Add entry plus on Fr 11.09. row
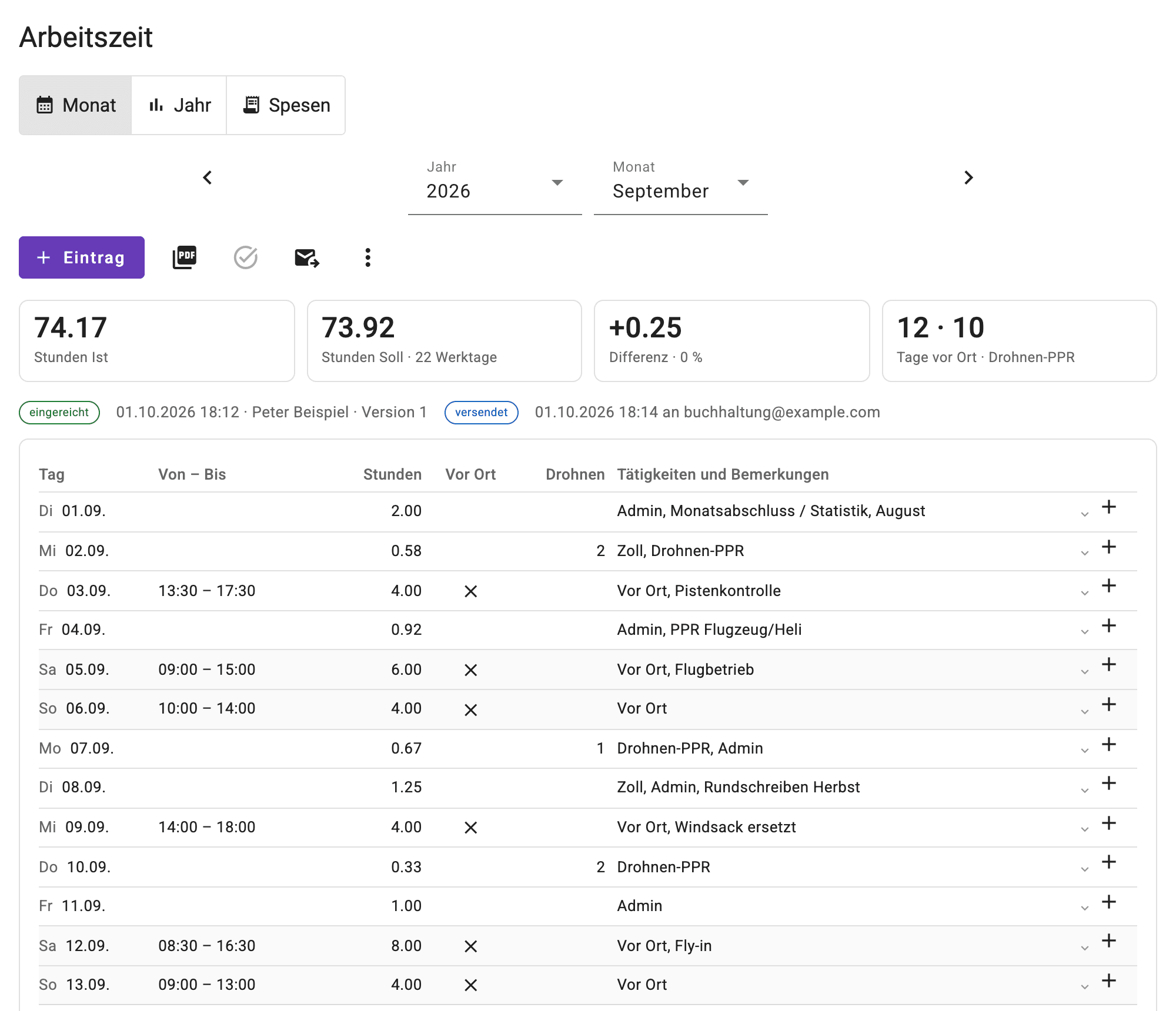This screenshot has width=1176, height=1011. [x=1109, y=902]
